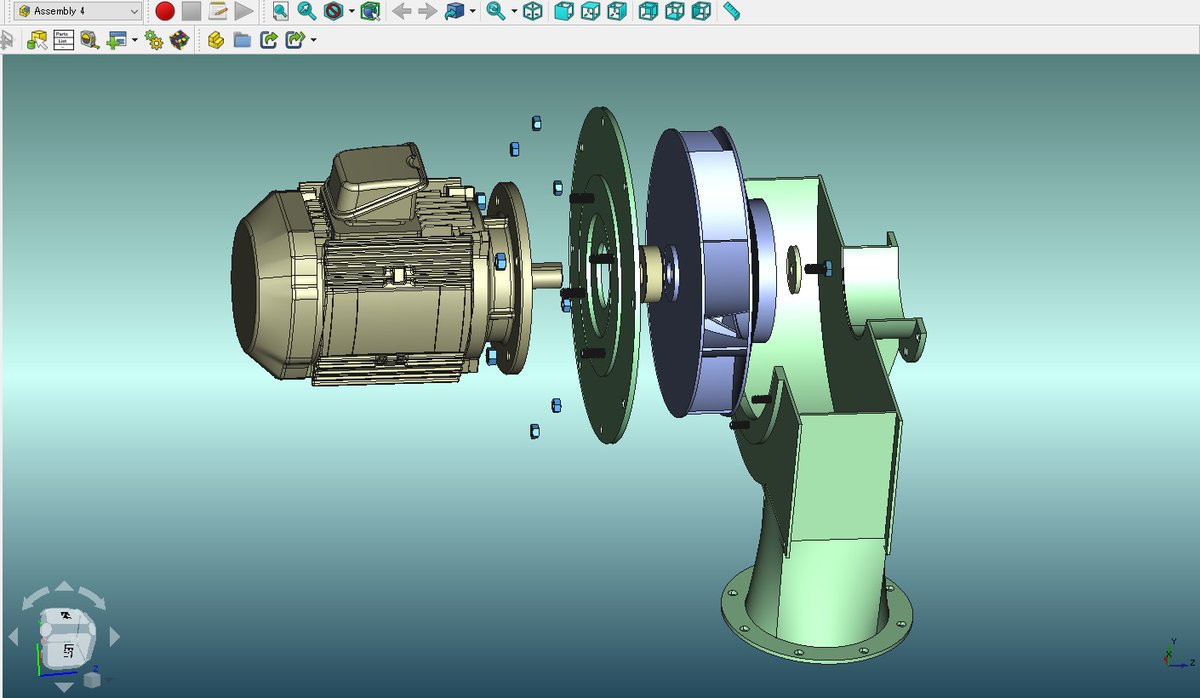The width and height of the screenshot is (1200, 698).
Task: Click the prohibited-circle tool icon
Action: coord(333,11)
